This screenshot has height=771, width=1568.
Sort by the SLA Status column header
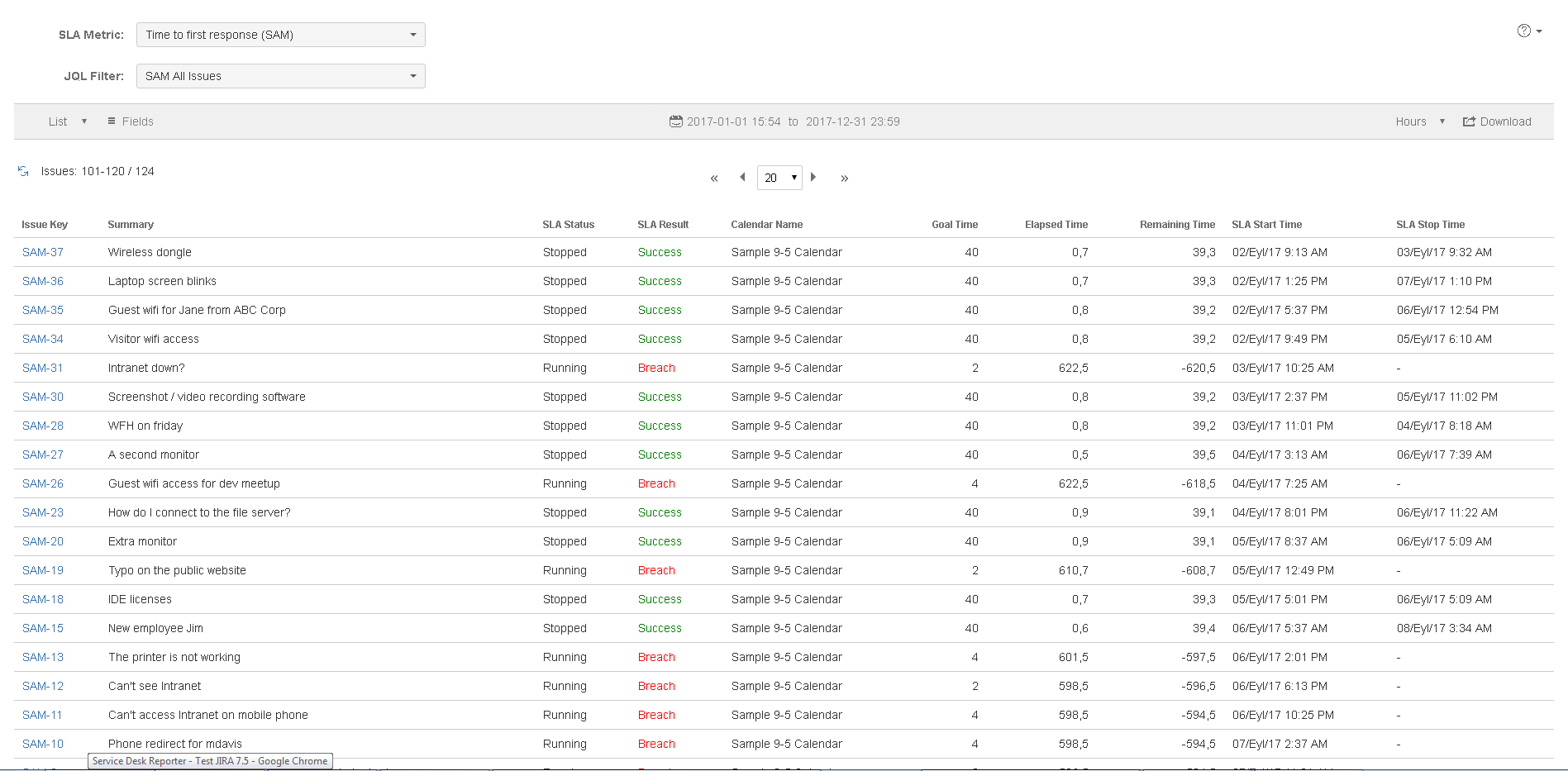coord(568,225)
